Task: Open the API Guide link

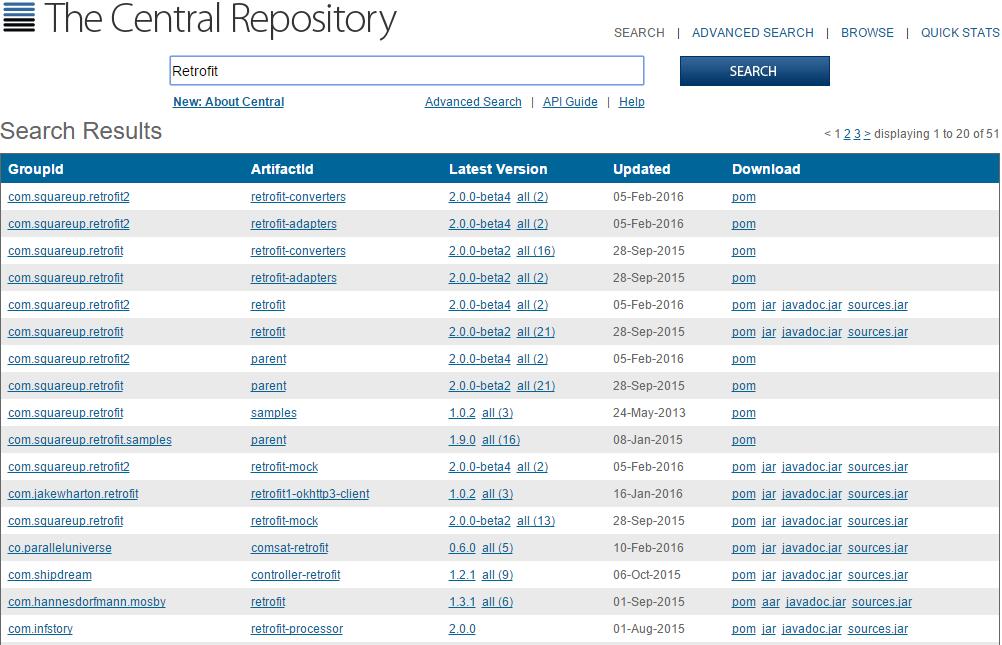Action: [570, 102]
